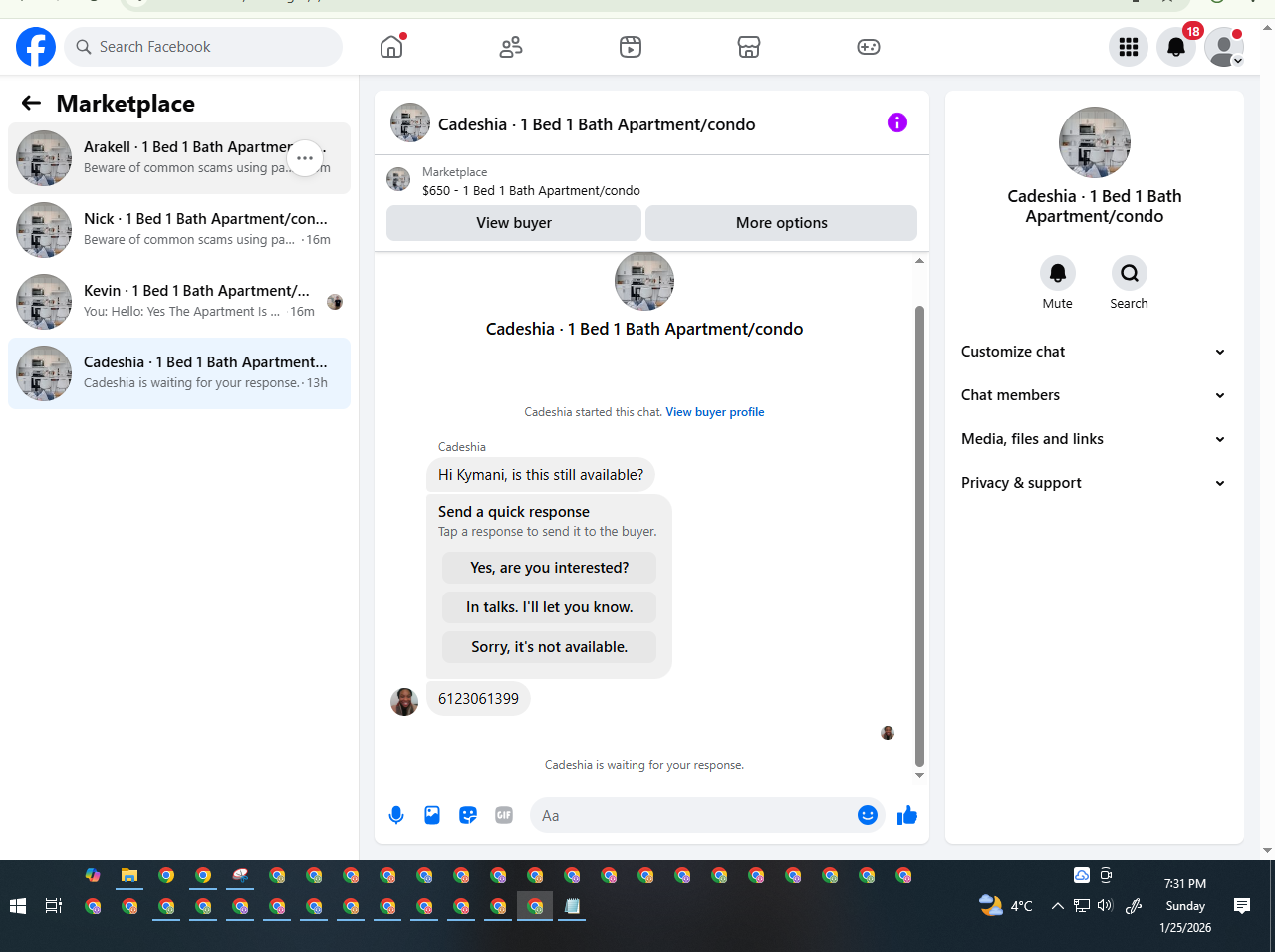This screenshot has height=952, width=1275.
Task: Click the voice clip microphone icon
Action: (396, 815)
